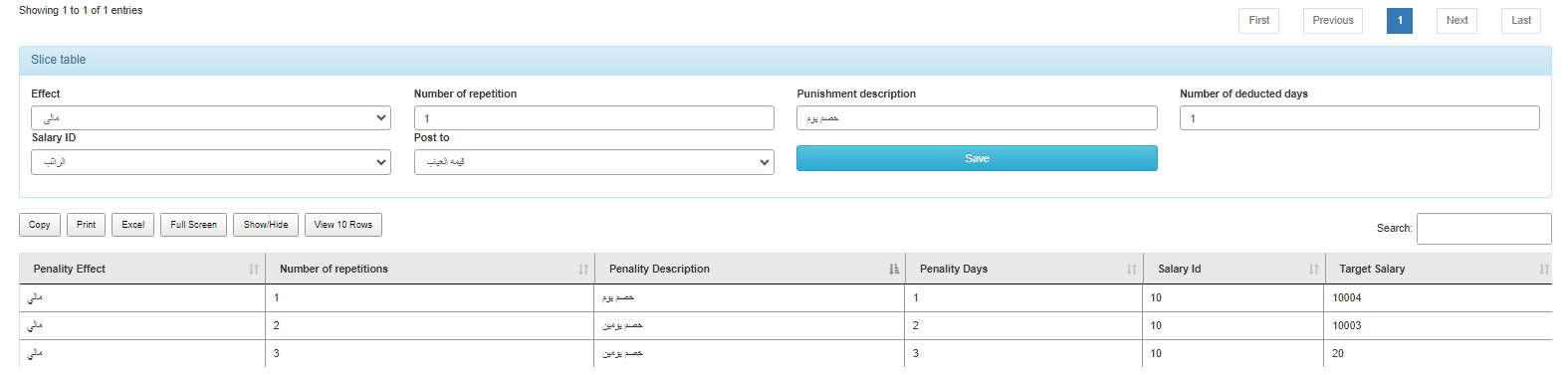Sort by Penality Effect column icon
Image resolution: width=1568 pixels, height=375 pixels.
254,270
